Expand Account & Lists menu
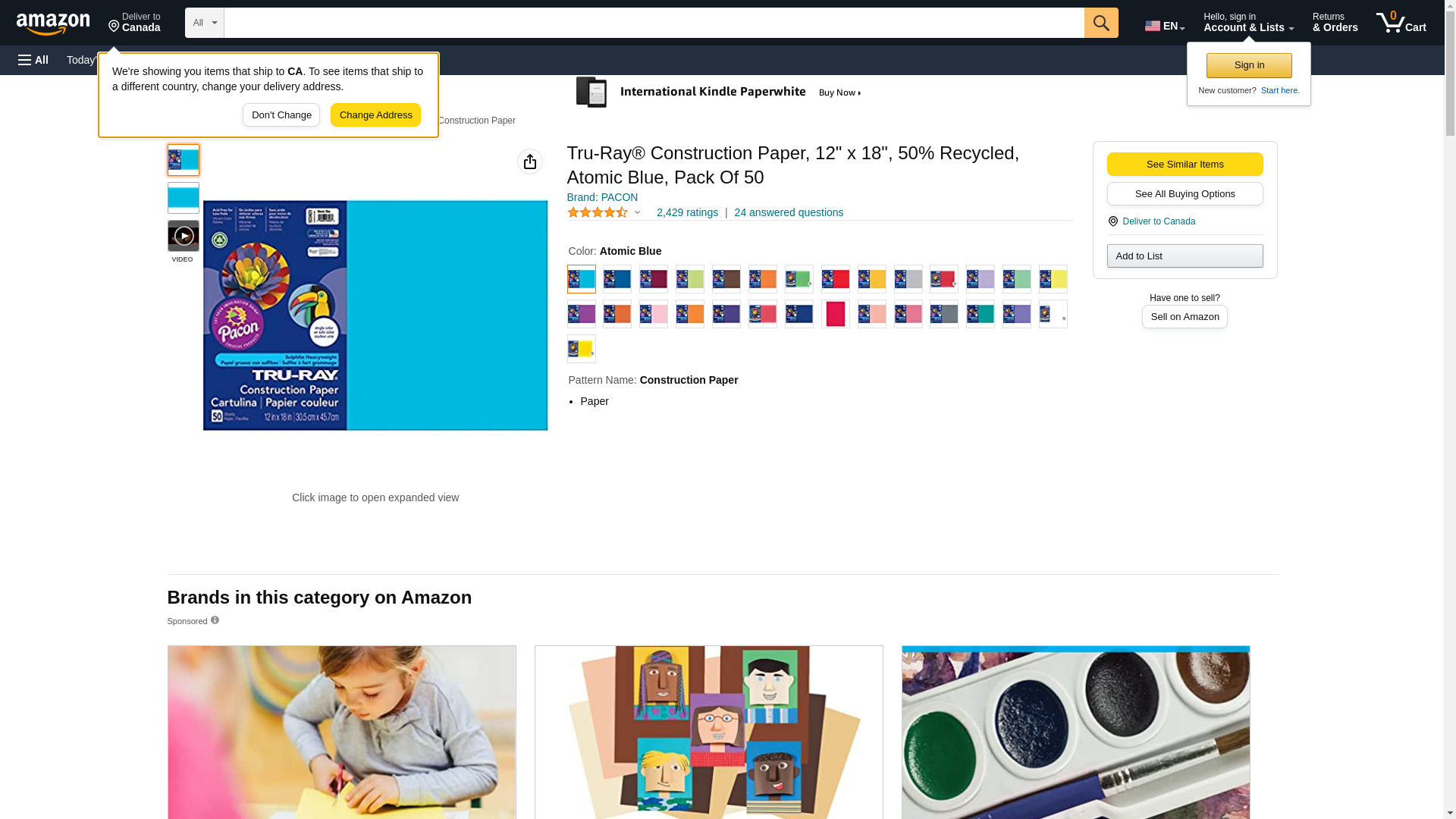The image size is (1456, 819). point(1248,23)
